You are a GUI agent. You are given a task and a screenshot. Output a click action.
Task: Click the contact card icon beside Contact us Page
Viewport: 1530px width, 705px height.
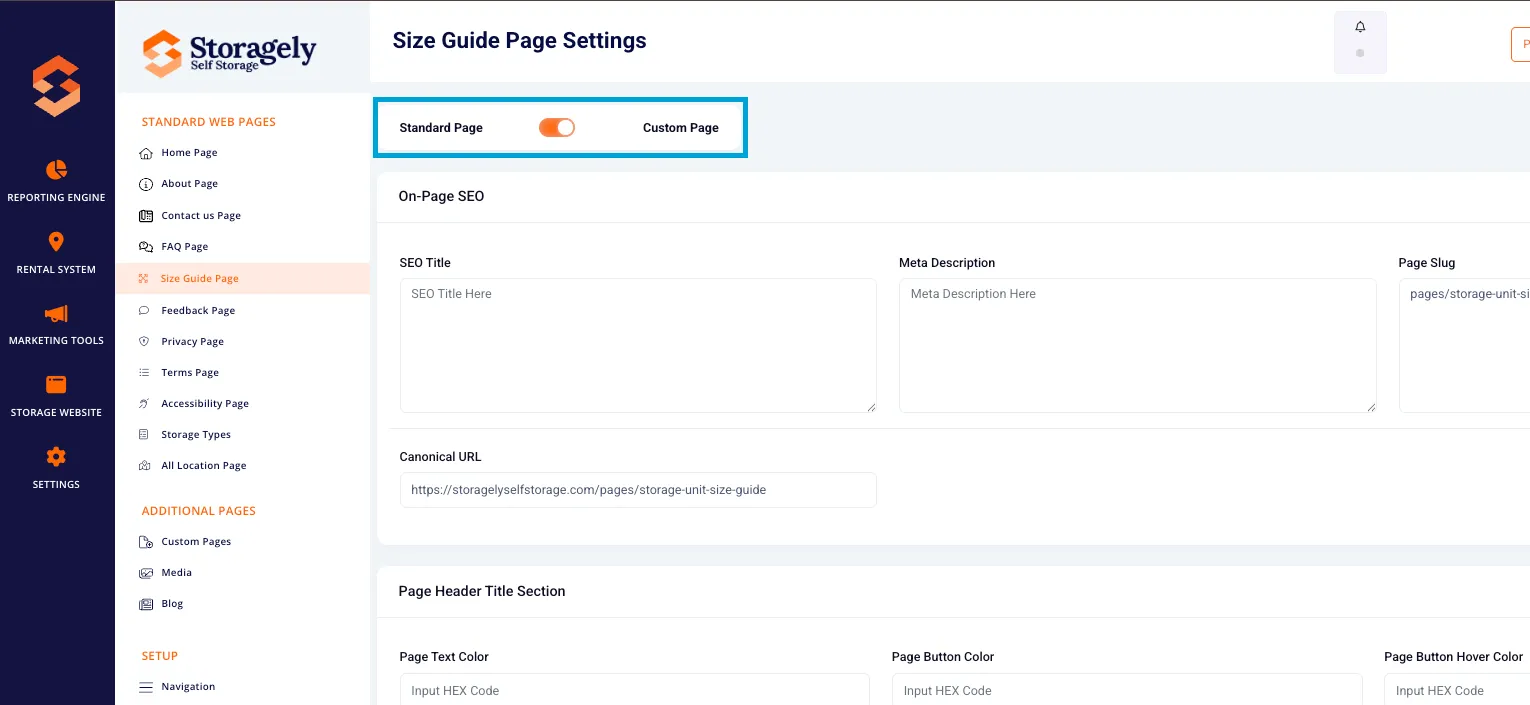pos(146,216)
